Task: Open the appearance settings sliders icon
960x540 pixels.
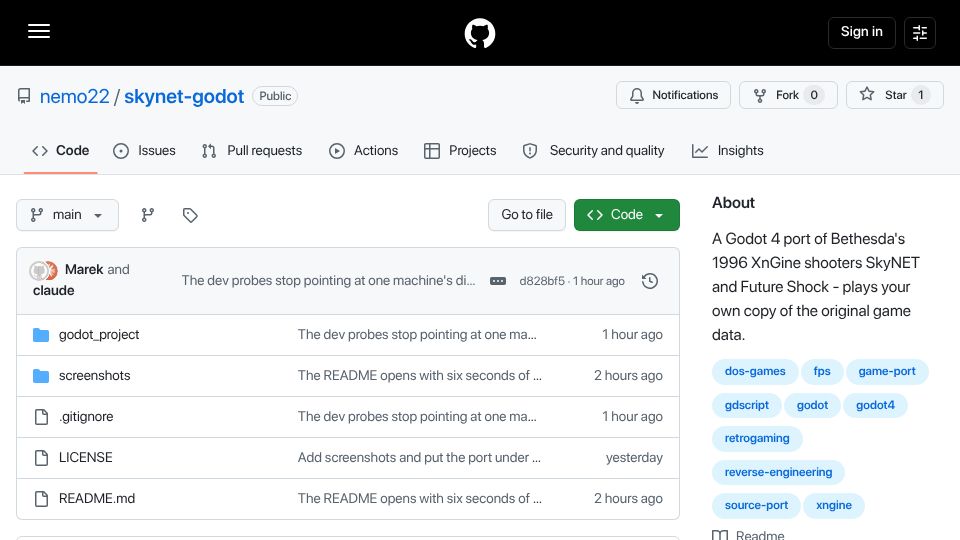Action: [920, 32]
